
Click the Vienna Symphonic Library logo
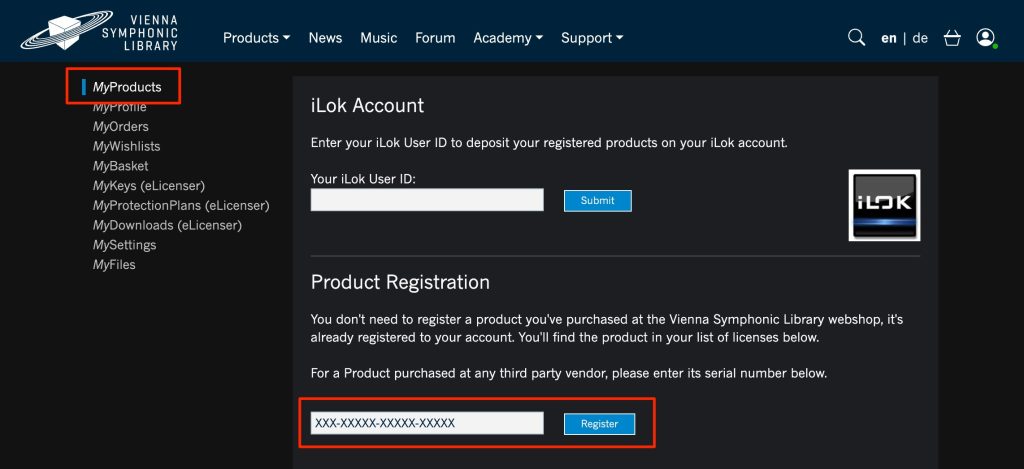click(x=100, y=32)
